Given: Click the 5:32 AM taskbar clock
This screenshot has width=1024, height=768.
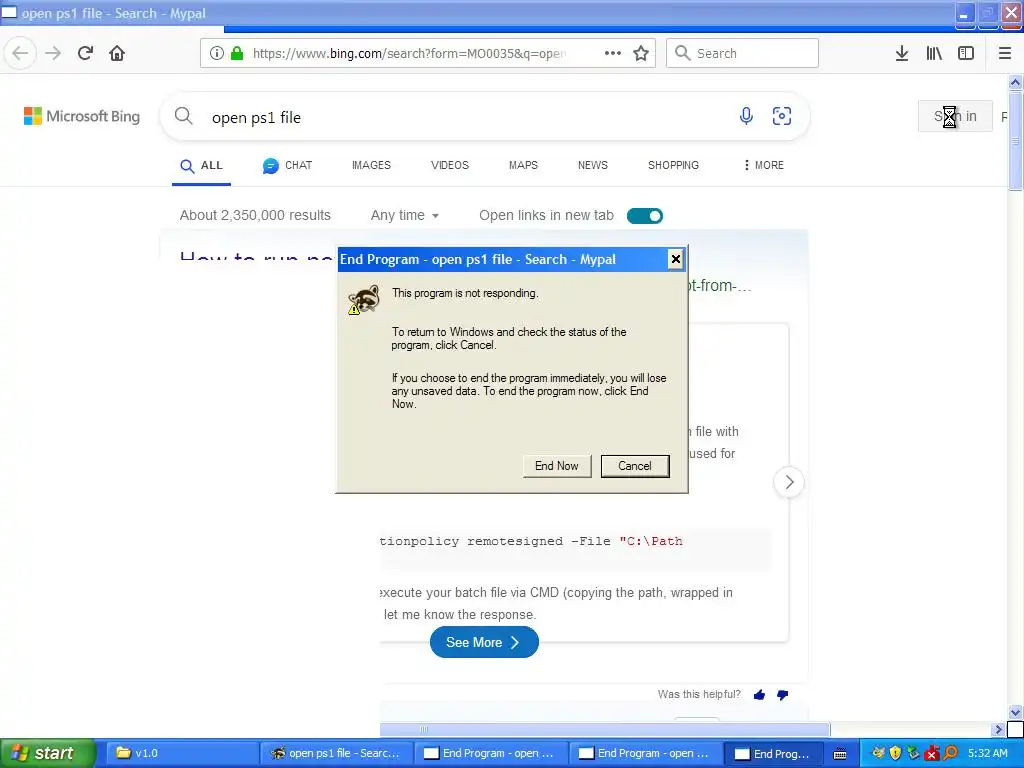Looking at the screenshot, I should pos(987,753).
